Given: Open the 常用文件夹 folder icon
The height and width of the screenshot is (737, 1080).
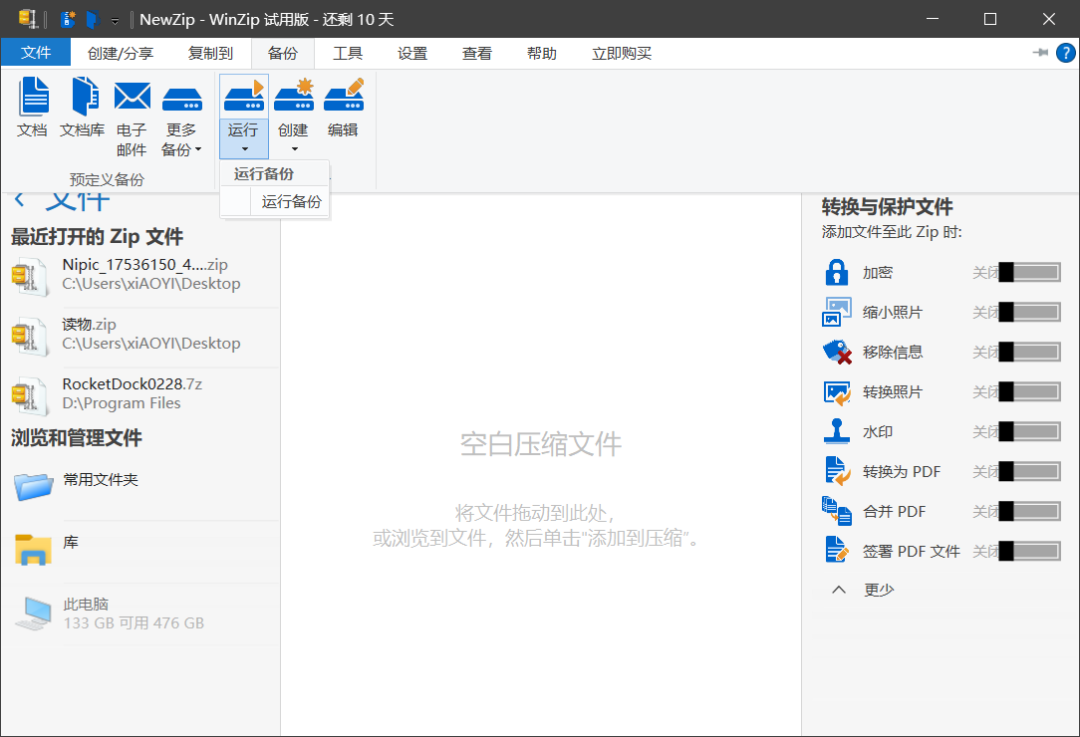Looking at the screenshot, I should tap(34, 485).
